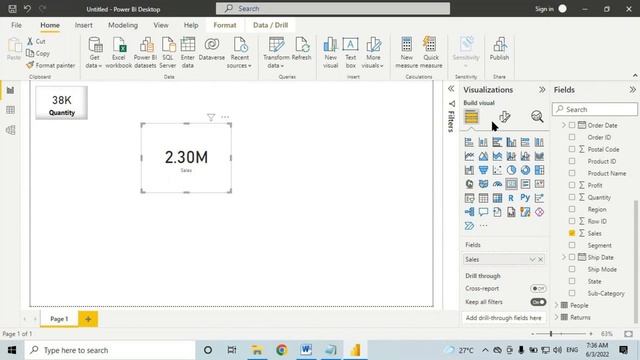Image resolution: width=640 pixels, height=360 pixels.
Task: Select the Gauge visual
Action: [x=497, y=184]
